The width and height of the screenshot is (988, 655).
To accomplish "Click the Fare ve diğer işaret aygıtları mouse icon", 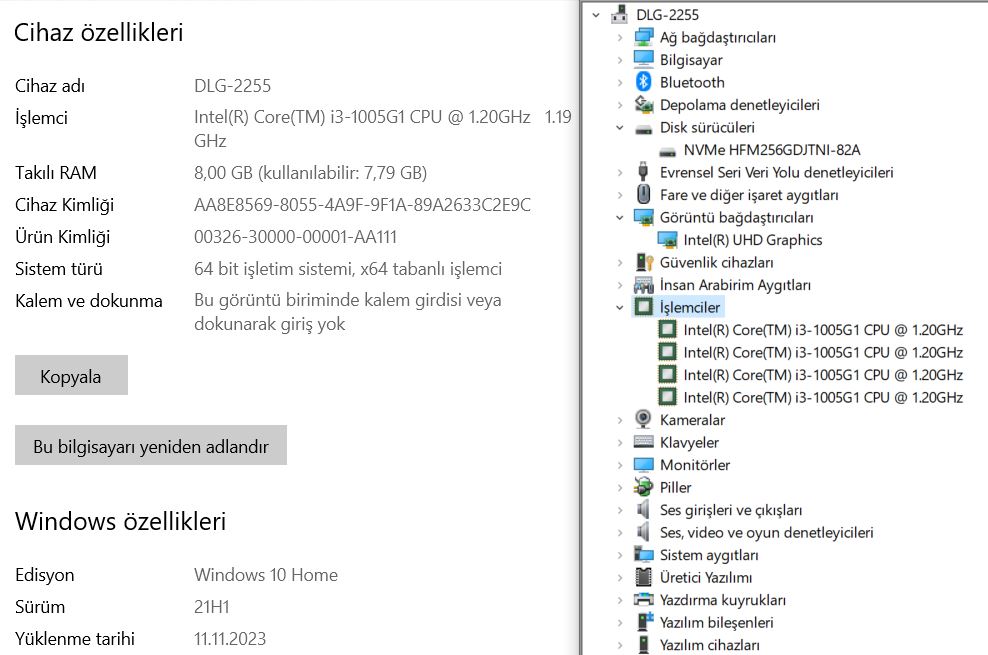I will (643, 195).
